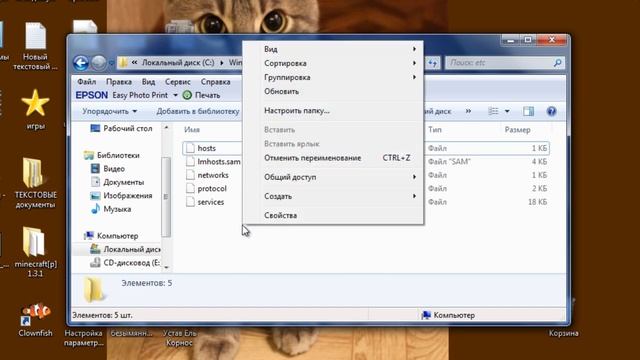Click the change view icon
Screen dimensions: 640x360
493,111
